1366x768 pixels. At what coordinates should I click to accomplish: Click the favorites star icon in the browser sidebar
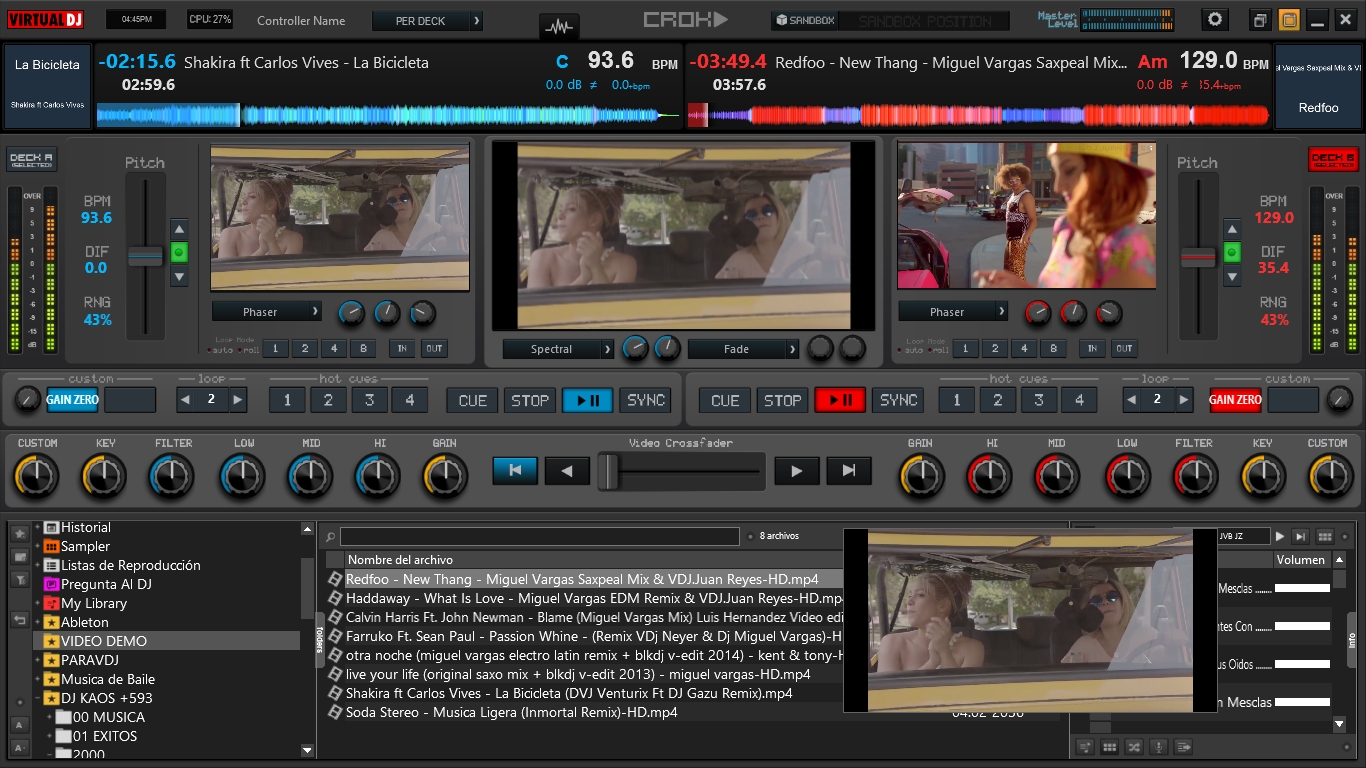coord(20,534)
